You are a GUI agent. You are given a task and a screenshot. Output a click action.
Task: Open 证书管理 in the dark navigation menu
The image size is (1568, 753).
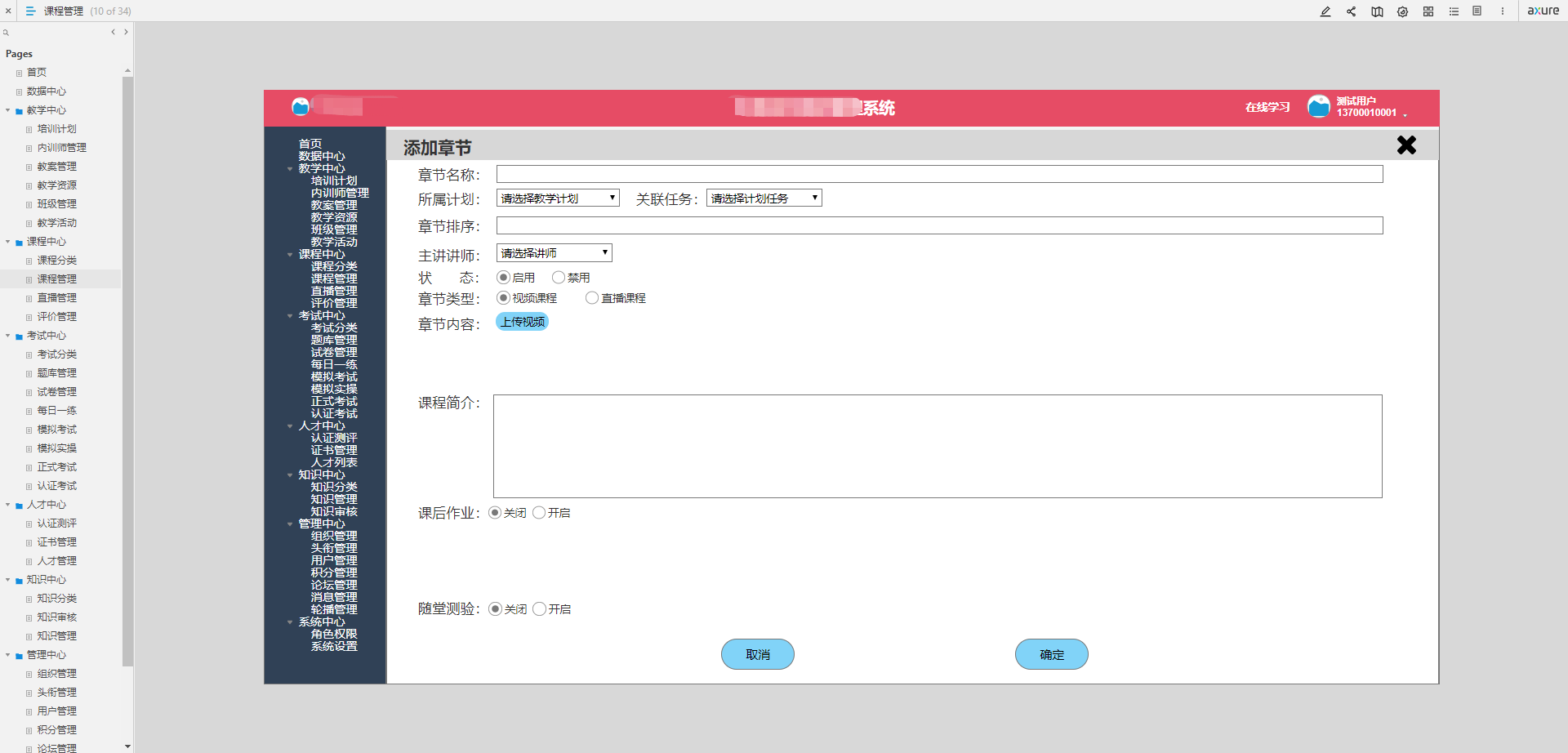point(334,450)
